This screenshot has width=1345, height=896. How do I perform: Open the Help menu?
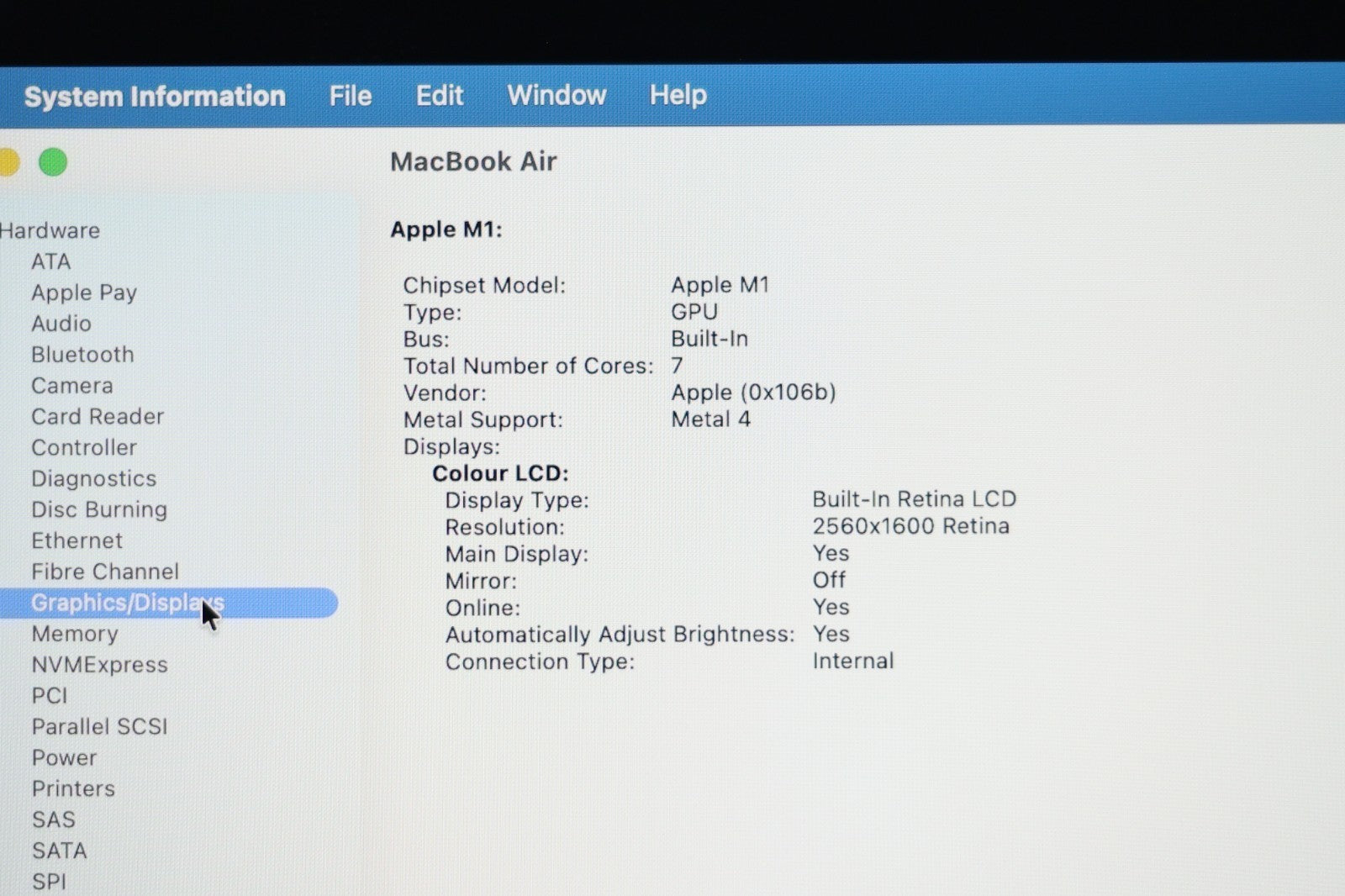coord(678,95)
